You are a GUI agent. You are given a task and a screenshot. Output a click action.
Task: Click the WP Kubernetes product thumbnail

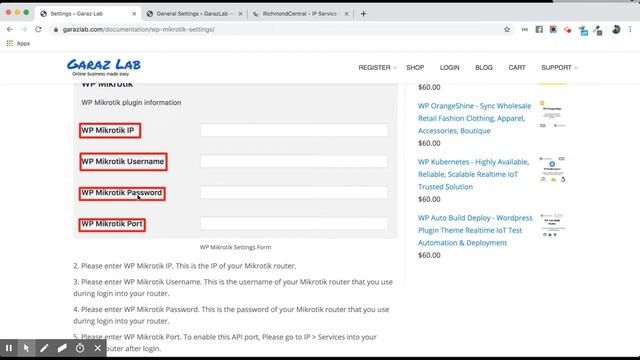553,169
